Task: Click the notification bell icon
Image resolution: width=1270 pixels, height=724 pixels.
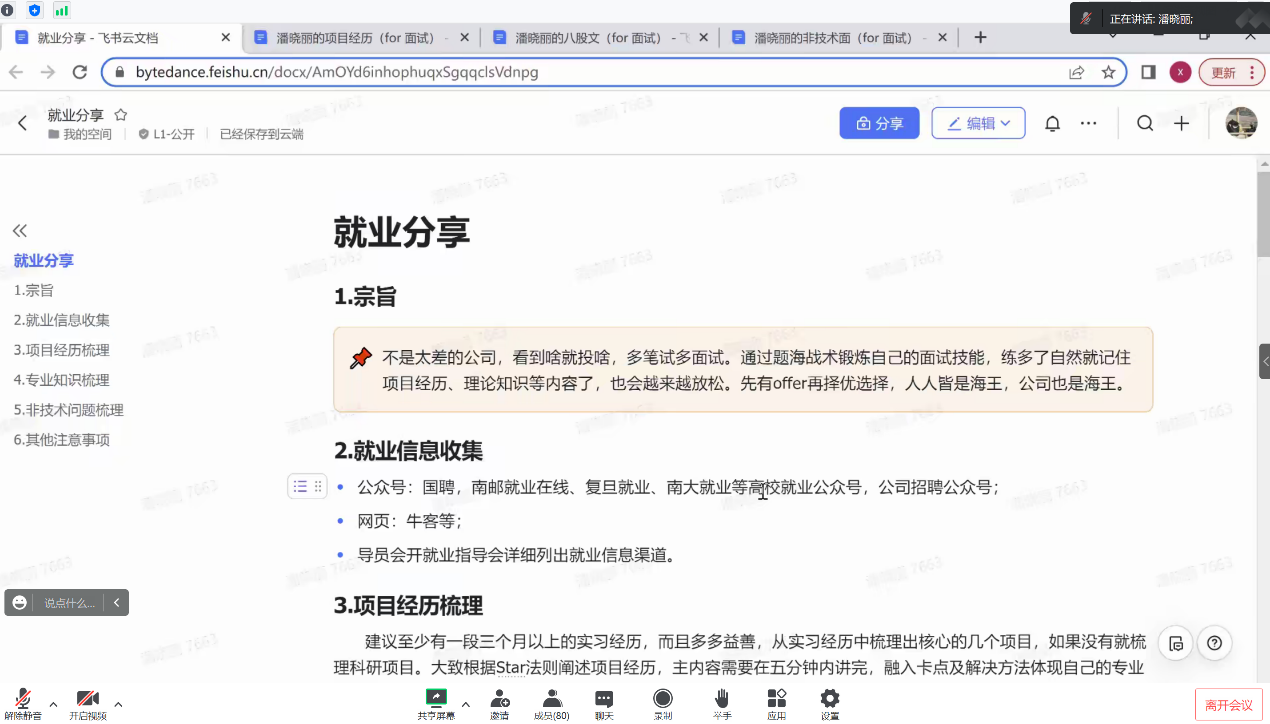Action: tap(1053, 123)
